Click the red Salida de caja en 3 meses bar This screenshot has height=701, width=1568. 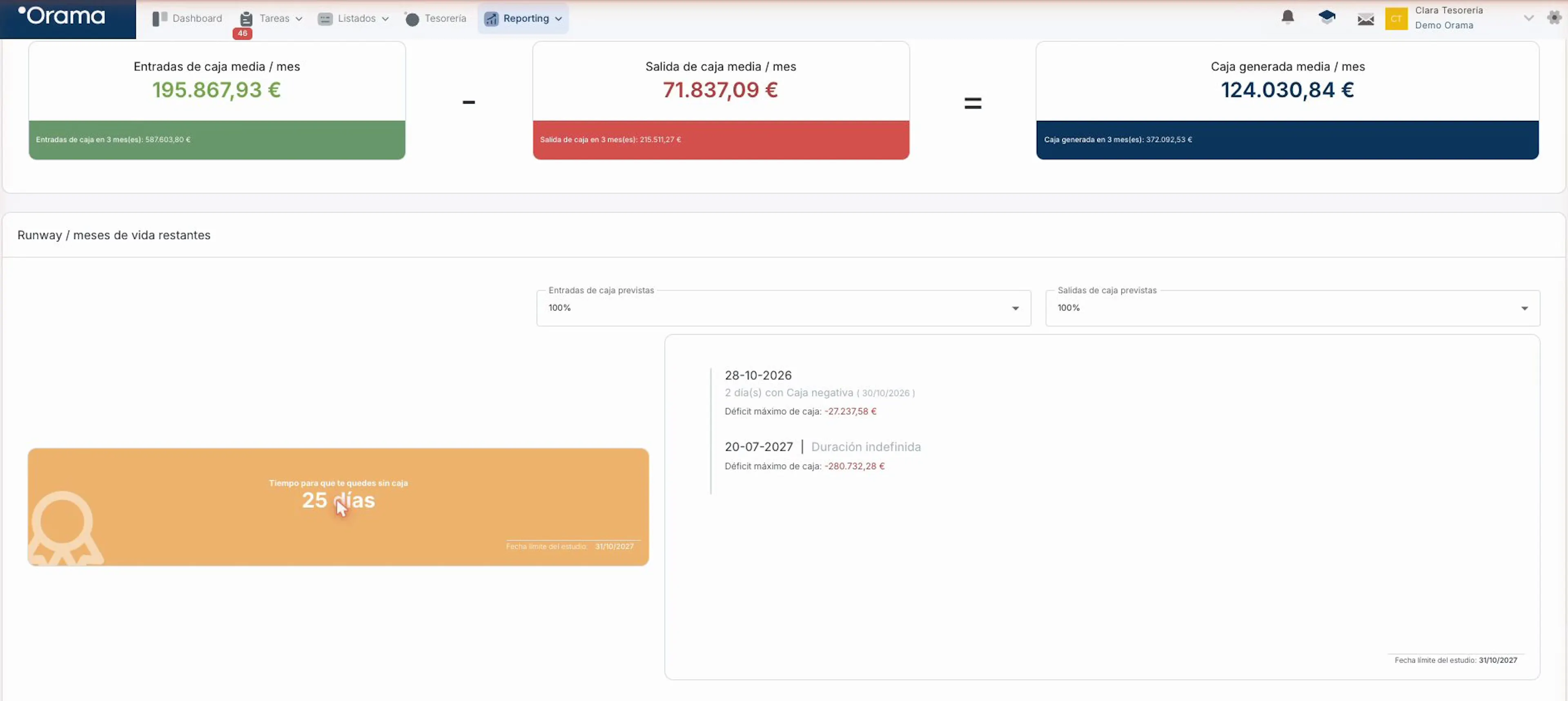point(721,140)
